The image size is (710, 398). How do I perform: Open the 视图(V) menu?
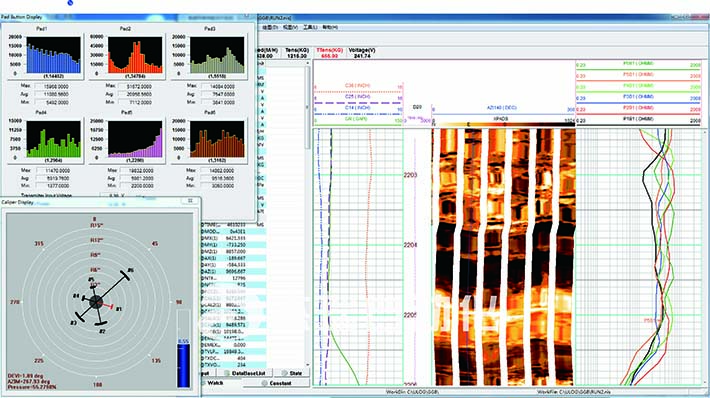click(x=290, y=28)
